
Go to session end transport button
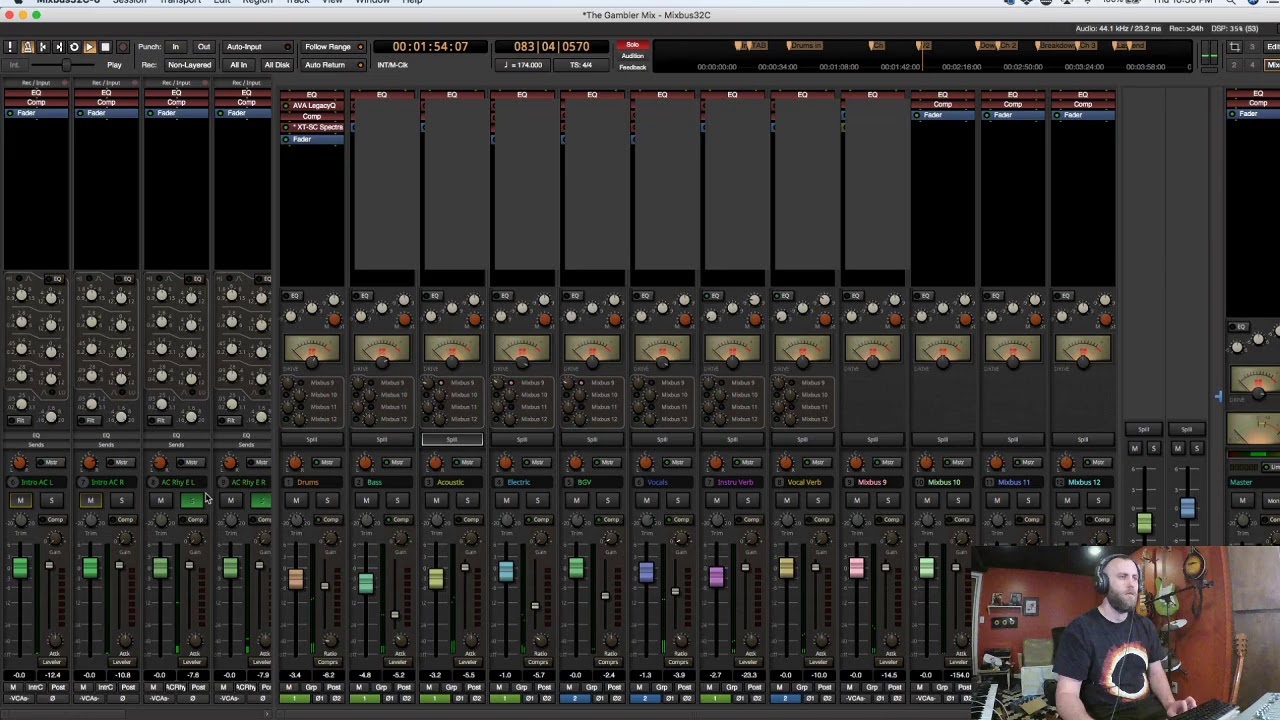click(58, 47)
